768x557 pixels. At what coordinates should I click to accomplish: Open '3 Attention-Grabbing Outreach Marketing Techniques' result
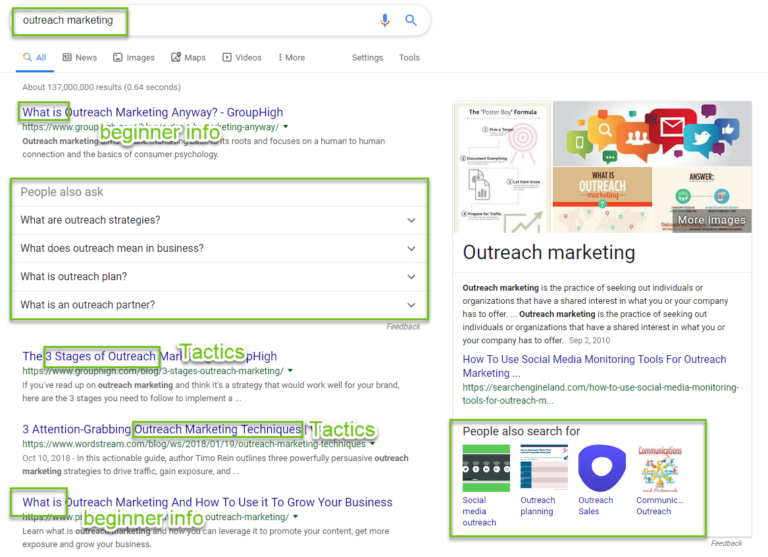click(x=160, y=429)
